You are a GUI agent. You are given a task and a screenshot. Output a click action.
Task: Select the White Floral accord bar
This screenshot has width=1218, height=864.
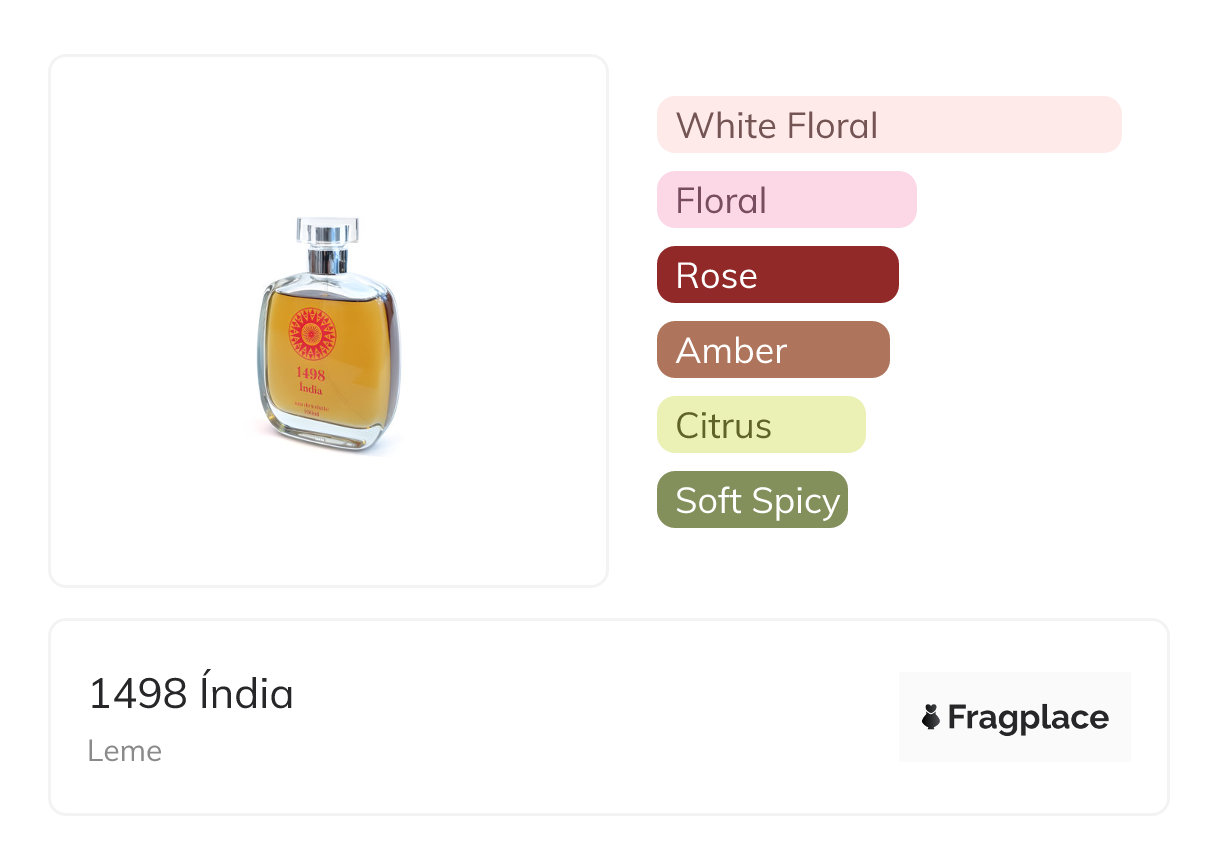tap(888, 125)
